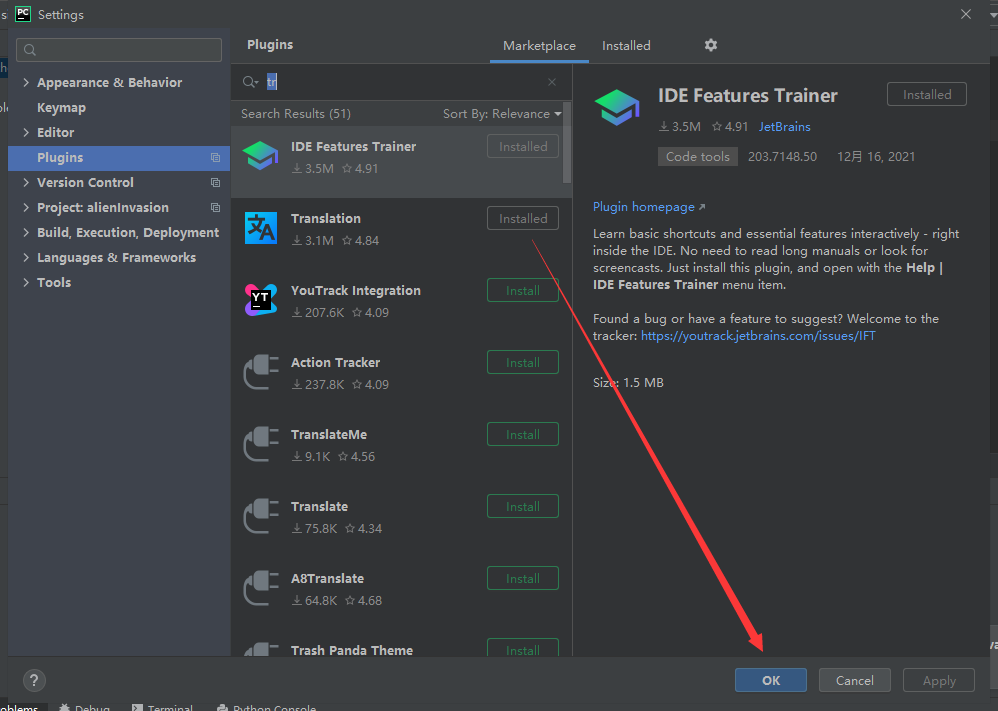Open the plugins gear settings menu
Screen dimensions: 998x711
pyautogui.click(x=711, y=45)
